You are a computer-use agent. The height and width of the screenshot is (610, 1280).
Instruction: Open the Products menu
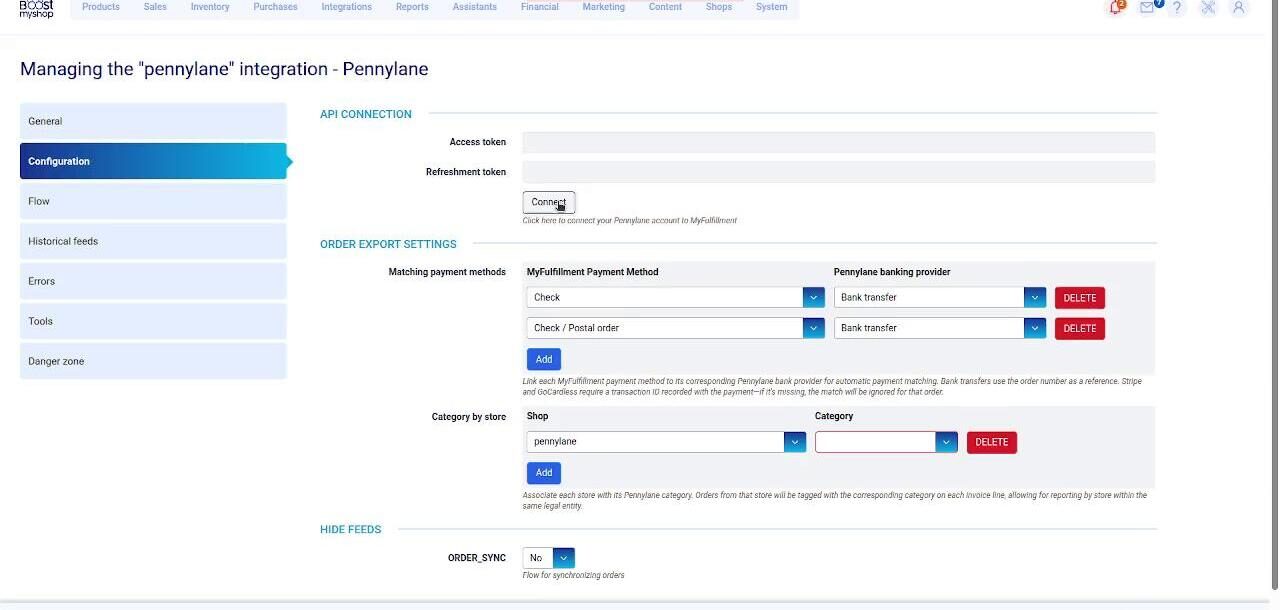pos(101,7)
